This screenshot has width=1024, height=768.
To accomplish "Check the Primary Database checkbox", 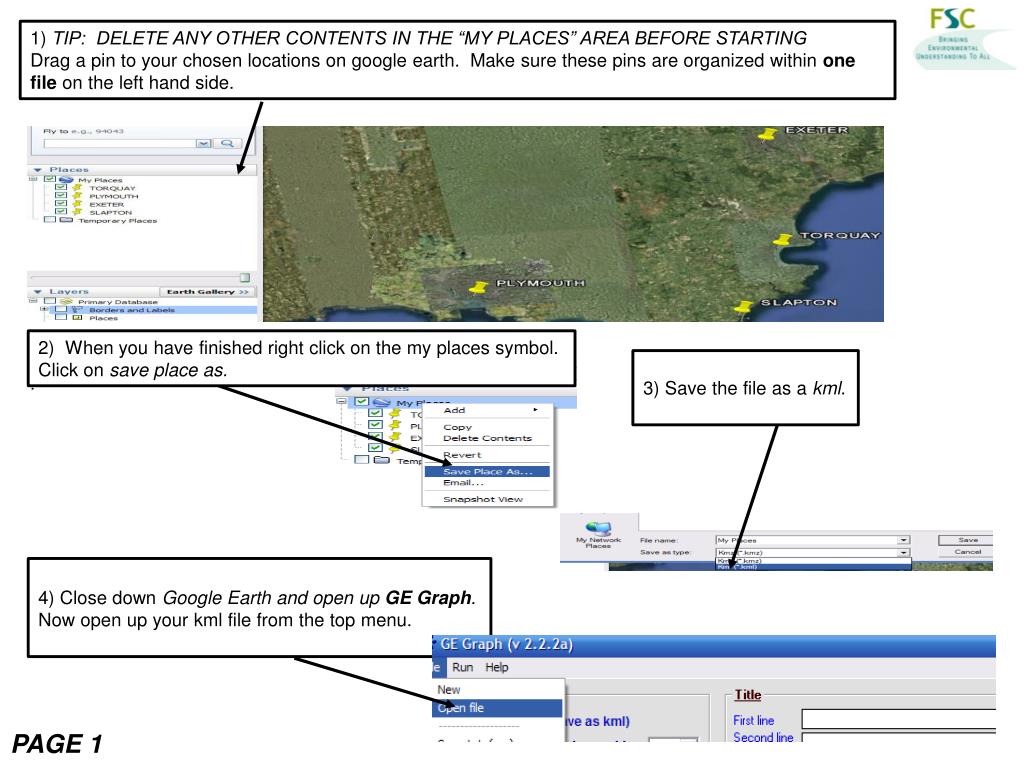I will point(50,301).
